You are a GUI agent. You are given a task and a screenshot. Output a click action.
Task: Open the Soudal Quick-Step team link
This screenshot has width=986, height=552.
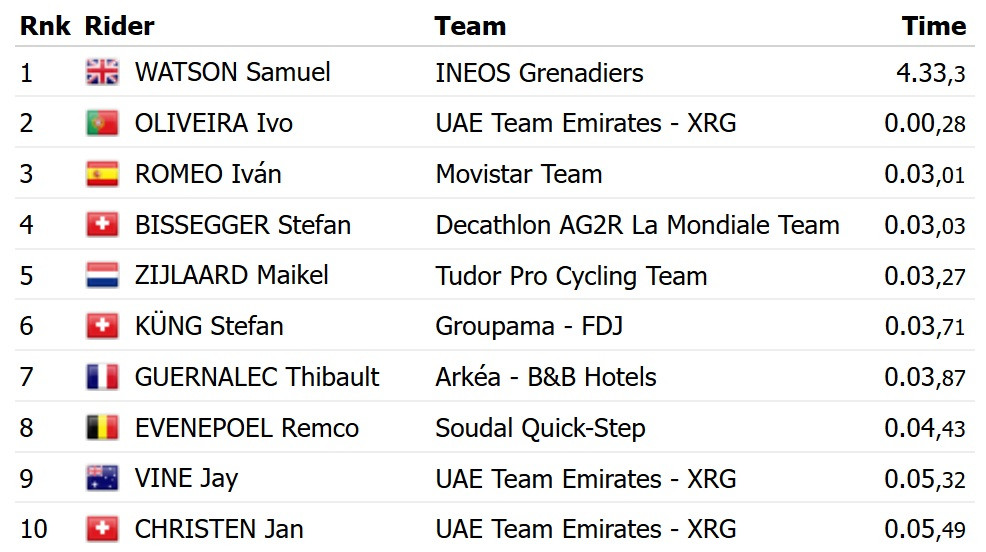pyautogui.click(x=540, y=429)
